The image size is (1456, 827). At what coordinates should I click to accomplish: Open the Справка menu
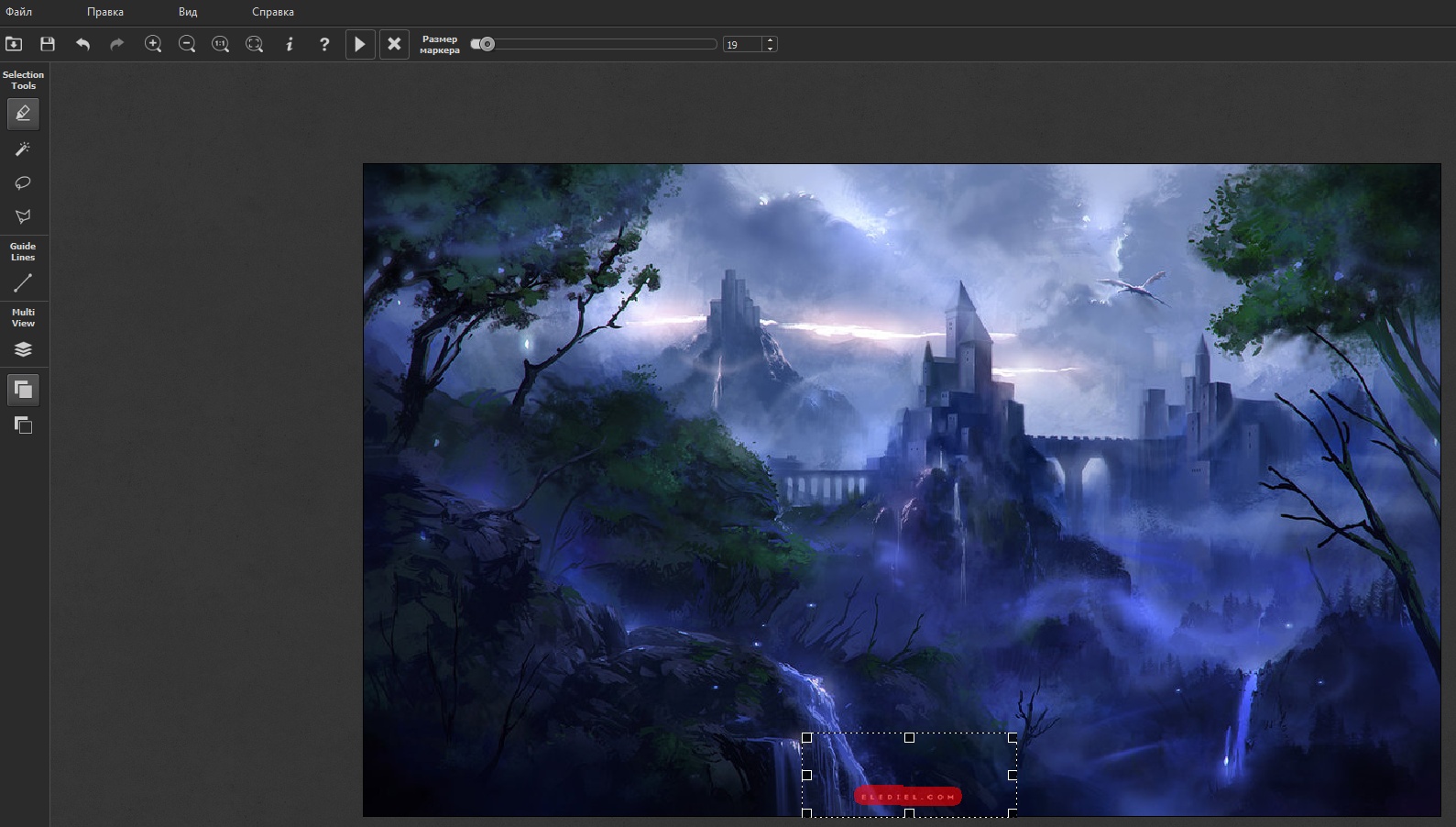tap(273, 12)
